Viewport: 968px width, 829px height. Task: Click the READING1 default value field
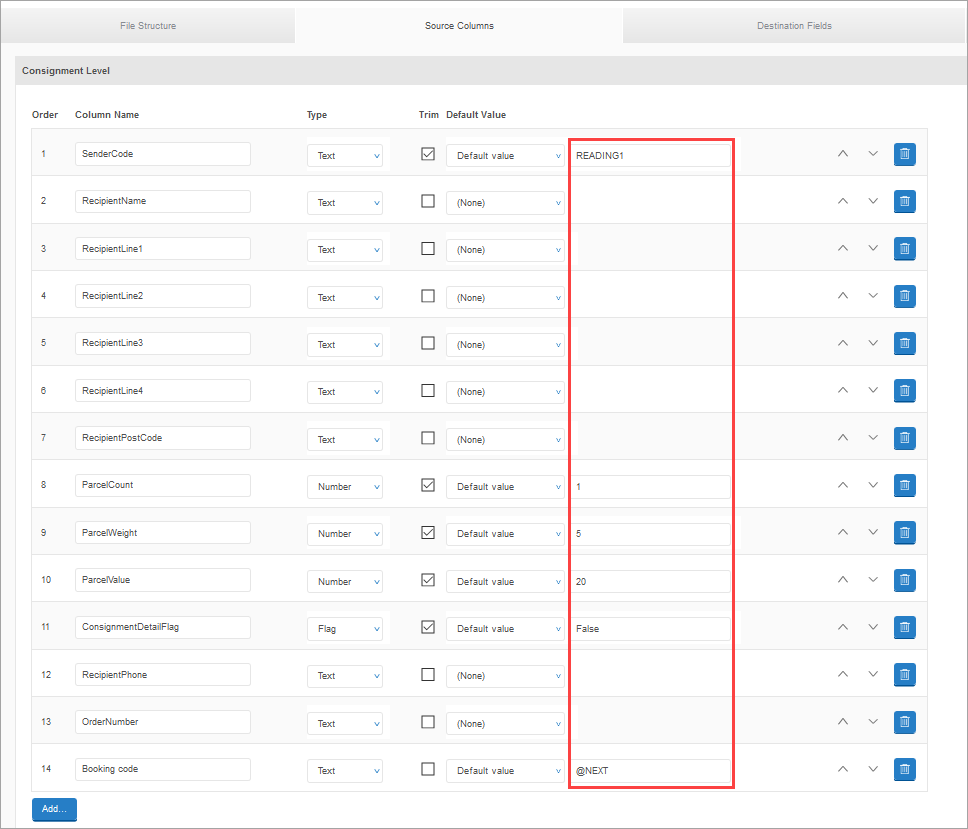click(x=650, y=155)
